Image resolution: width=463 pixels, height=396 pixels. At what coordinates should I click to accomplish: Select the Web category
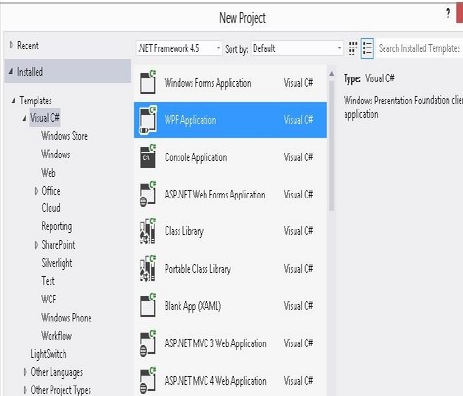[x=48, y=173]
